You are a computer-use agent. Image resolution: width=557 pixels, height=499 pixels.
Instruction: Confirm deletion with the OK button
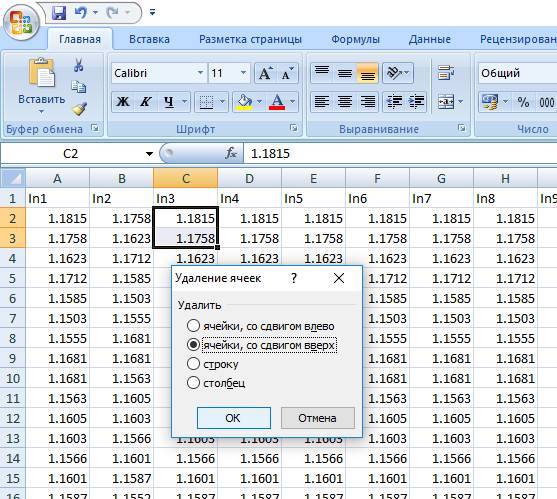[234, 418]
